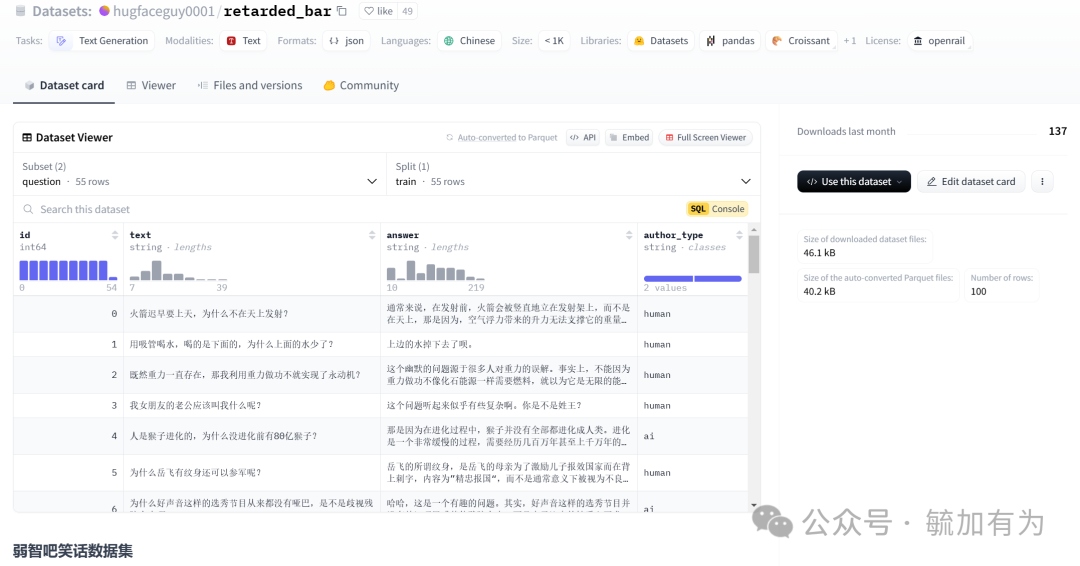Click the table scrollbar down arrow

pyautogui.click(x=754, y=505)
